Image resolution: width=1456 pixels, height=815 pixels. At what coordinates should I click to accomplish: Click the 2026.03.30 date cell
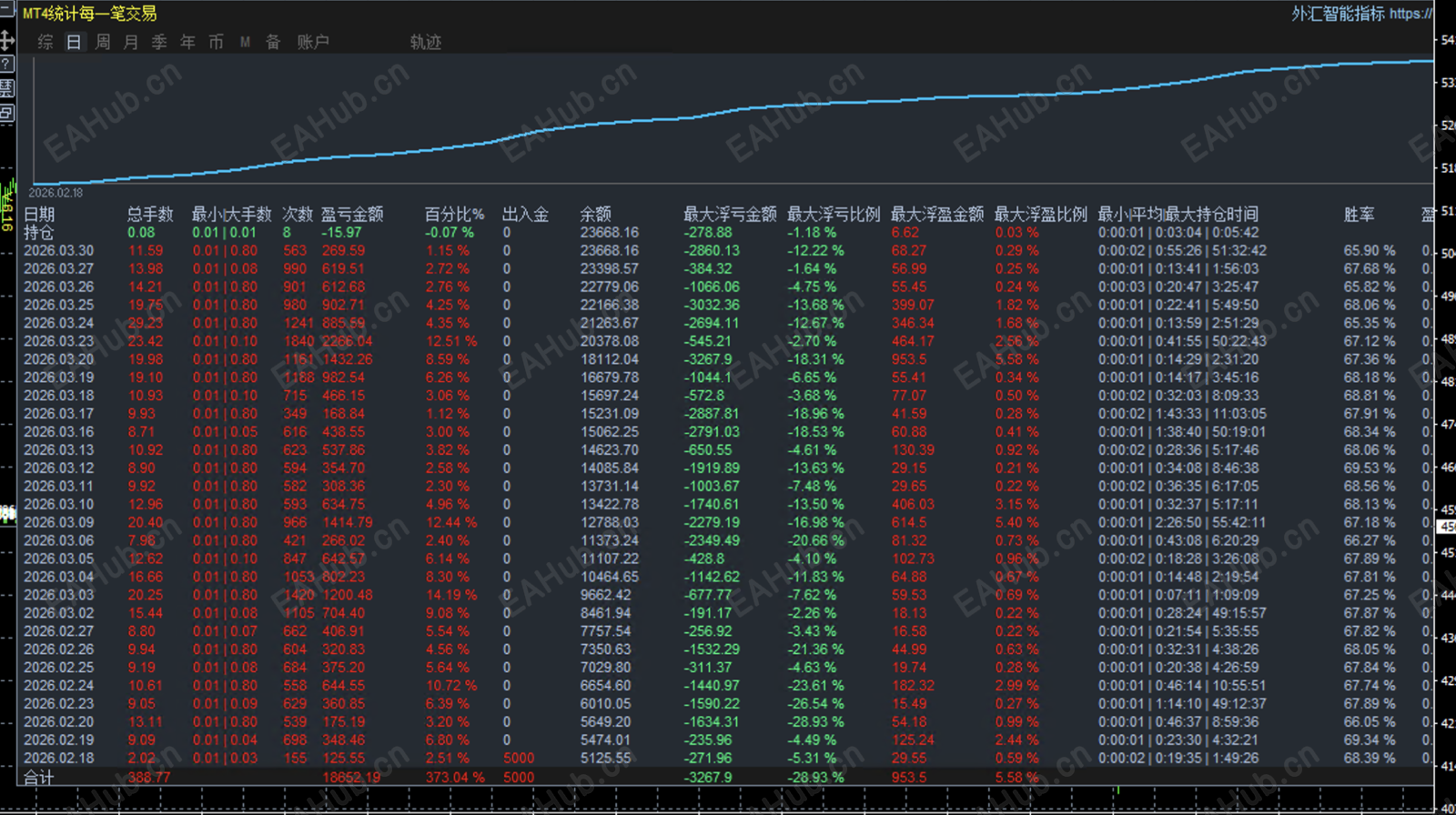click(58, 251)
